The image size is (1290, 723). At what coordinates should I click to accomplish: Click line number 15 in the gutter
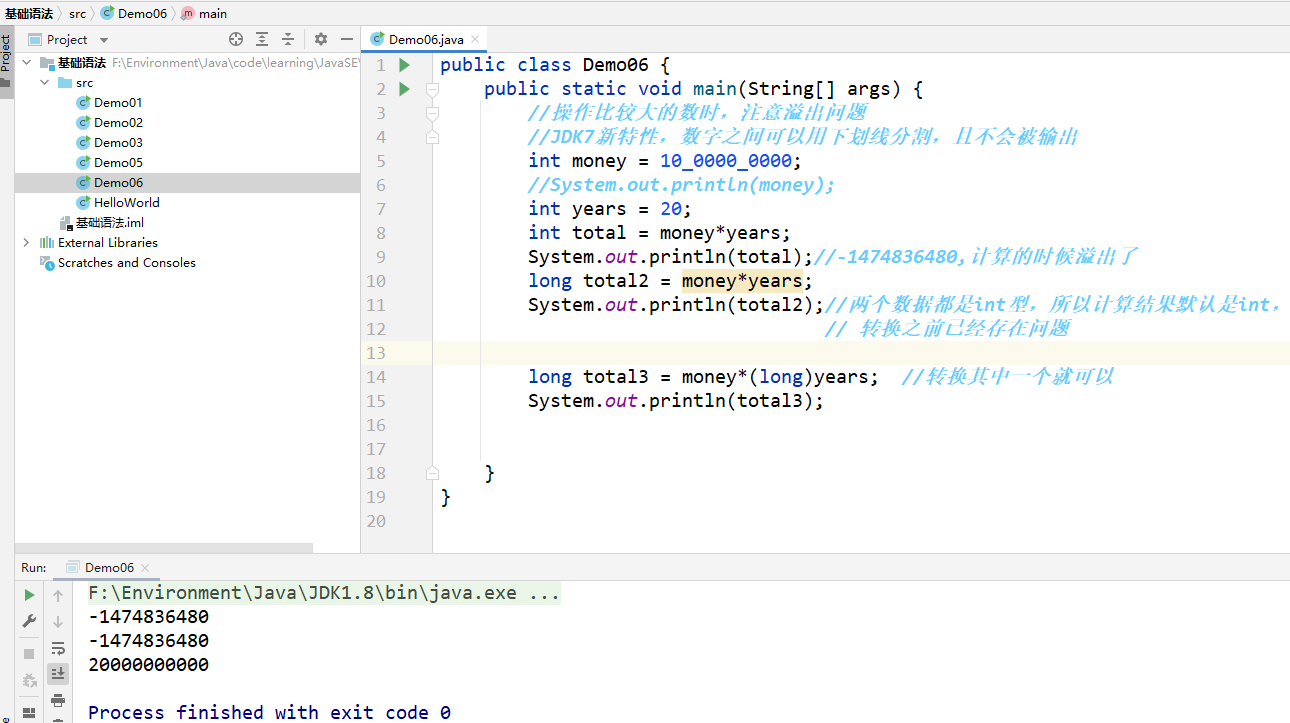click(375, 401)
